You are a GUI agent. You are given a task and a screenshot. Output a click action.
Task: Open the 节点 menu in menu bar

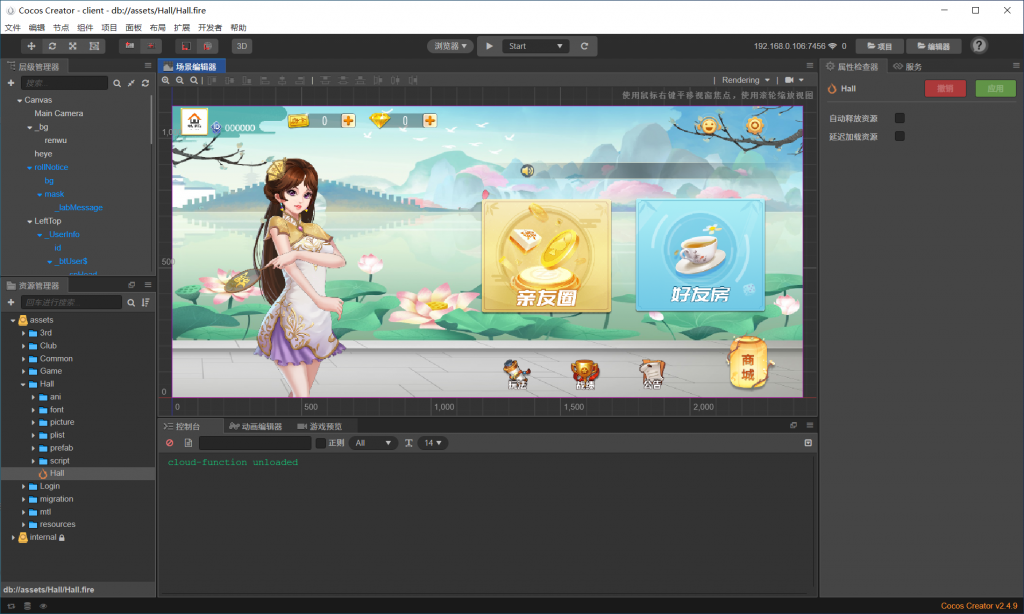point(61,27)
